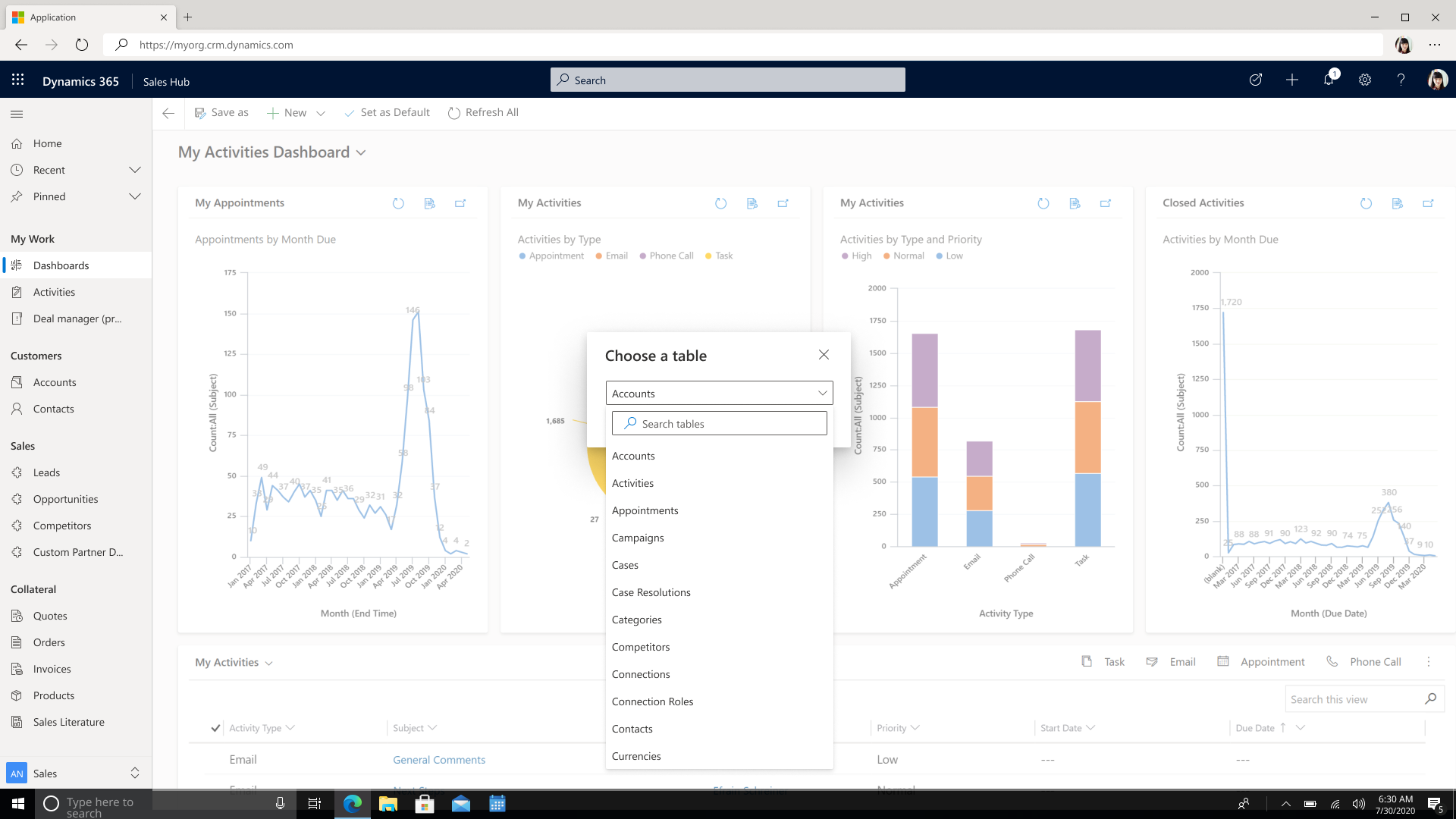Viewport: 1456px width, 819px height.
Task: Open Microsoft Edge from taskbar
Action: point(353,804)
